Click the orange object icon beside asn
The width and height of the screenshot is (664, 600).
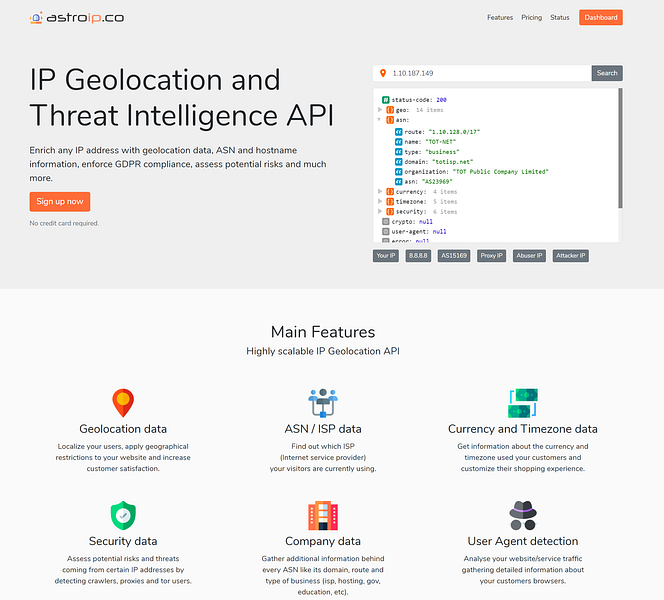pos(390,120)
